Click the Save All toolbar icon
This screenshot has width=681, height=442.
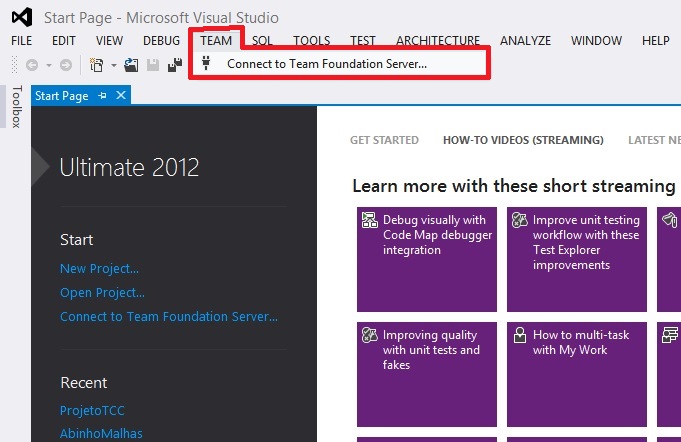[x=175, y=65]
